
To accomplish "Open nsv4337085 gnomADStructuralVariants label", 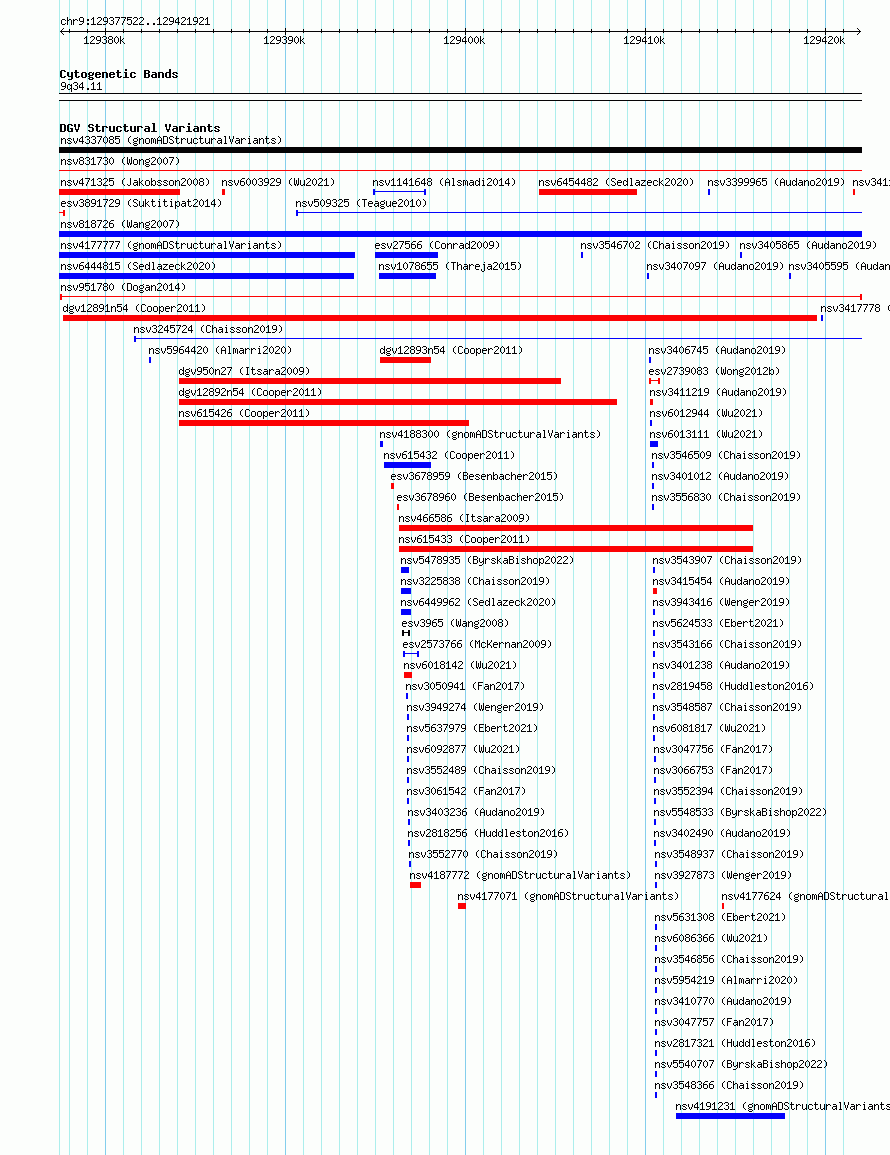I will click(x=171, y=140).
